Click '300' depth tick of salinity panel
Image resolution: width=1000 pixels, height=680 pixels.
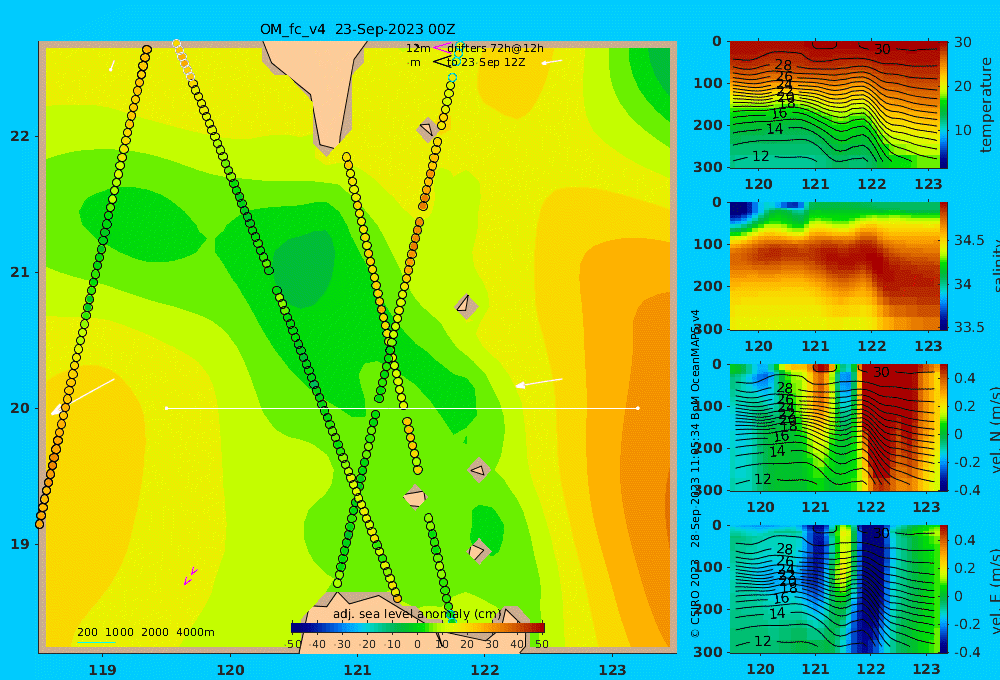(x=708, y=328)
